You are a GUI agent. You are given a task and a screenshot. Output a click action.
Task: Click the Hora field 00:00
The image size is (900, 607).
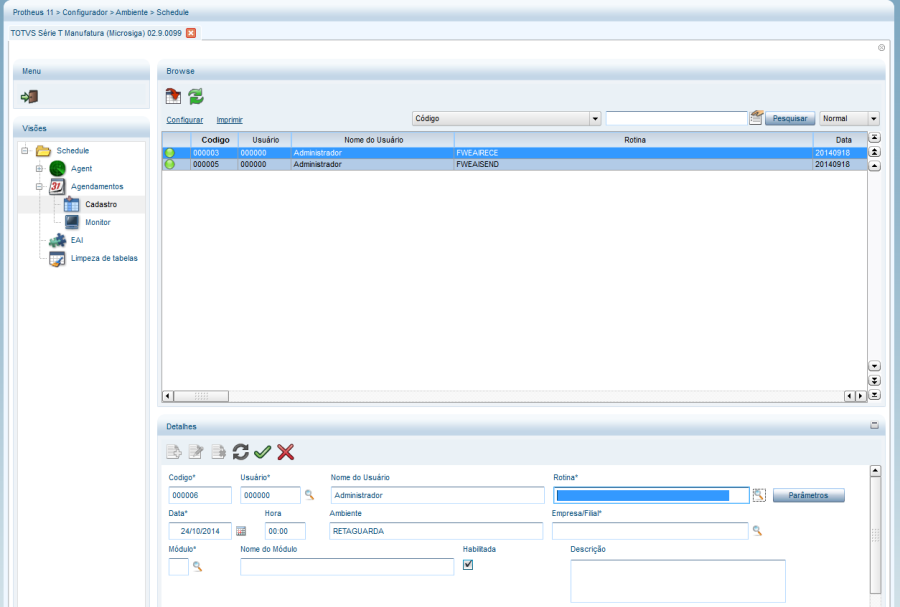[285, 531]
